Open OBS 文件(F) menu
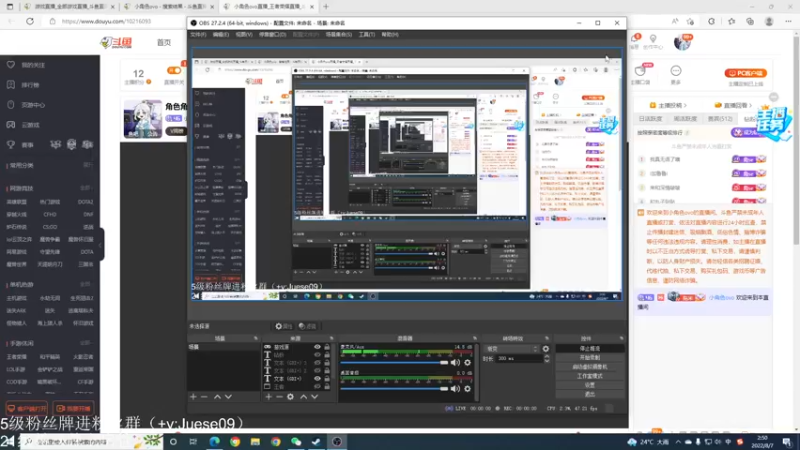 click(198, 35)
